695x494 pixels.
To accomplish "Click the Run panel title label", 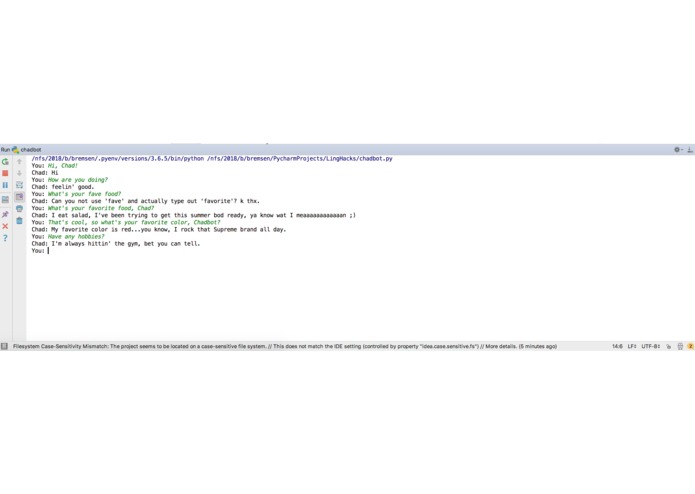I will pyautogui.click(x=5, y=150).
